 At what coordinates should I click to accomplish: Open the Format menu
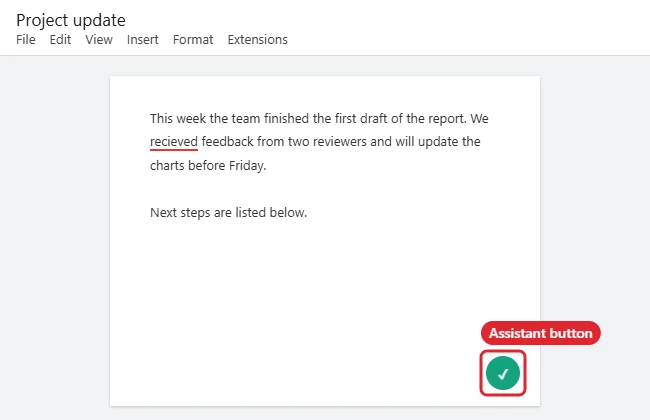193,40
